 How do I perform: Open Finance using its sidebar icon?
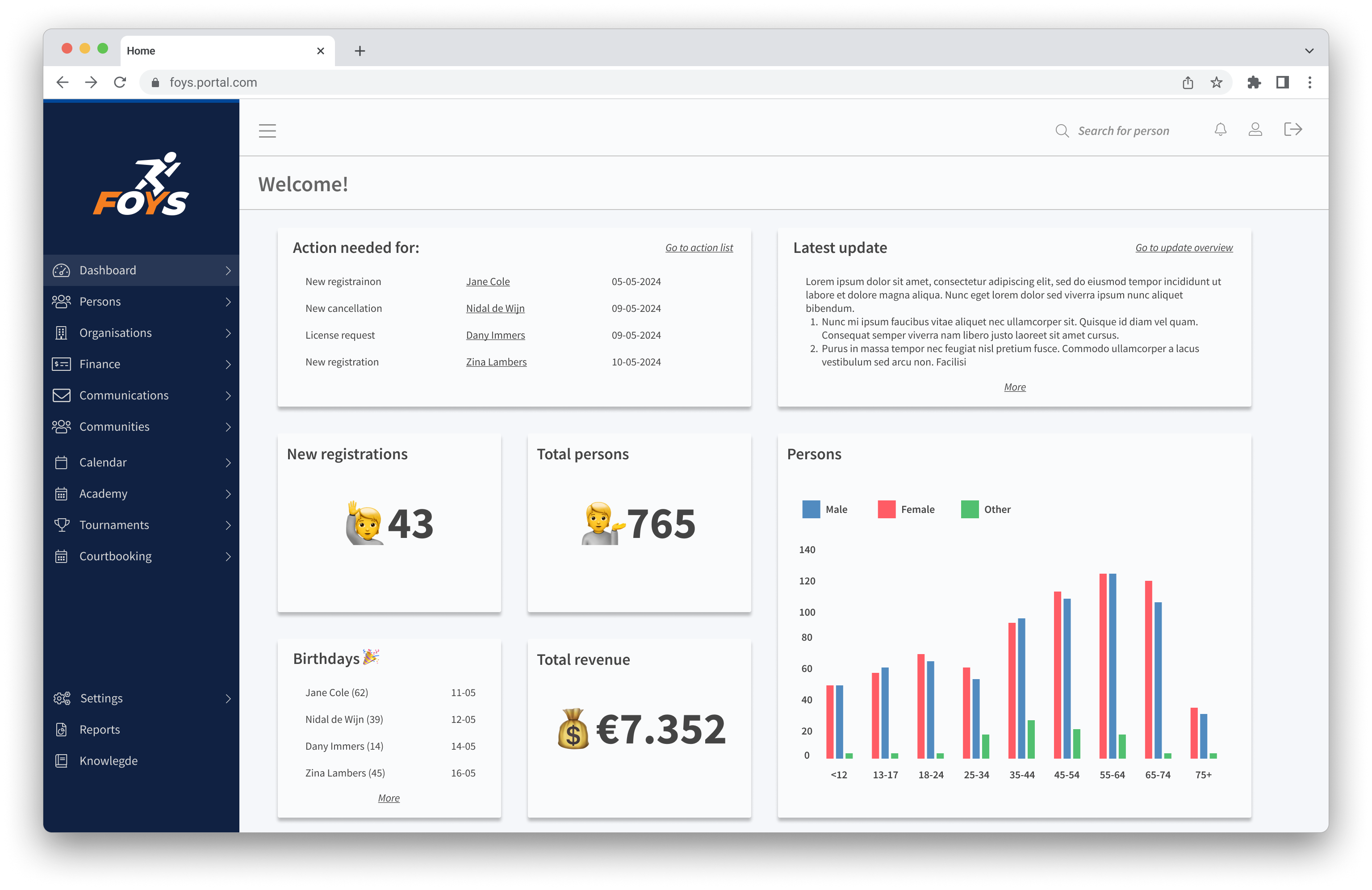[x=62, y=364]
